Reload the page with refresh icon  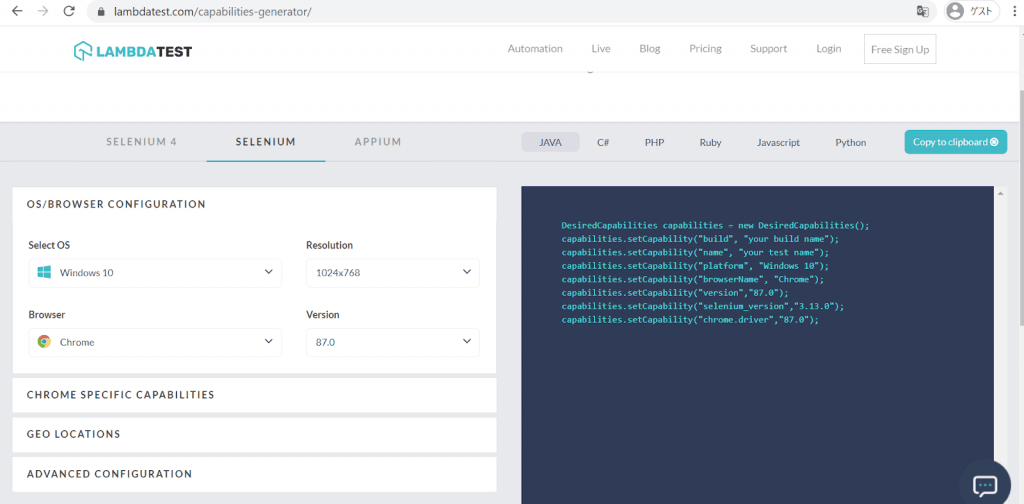click(x=68, y=12)
